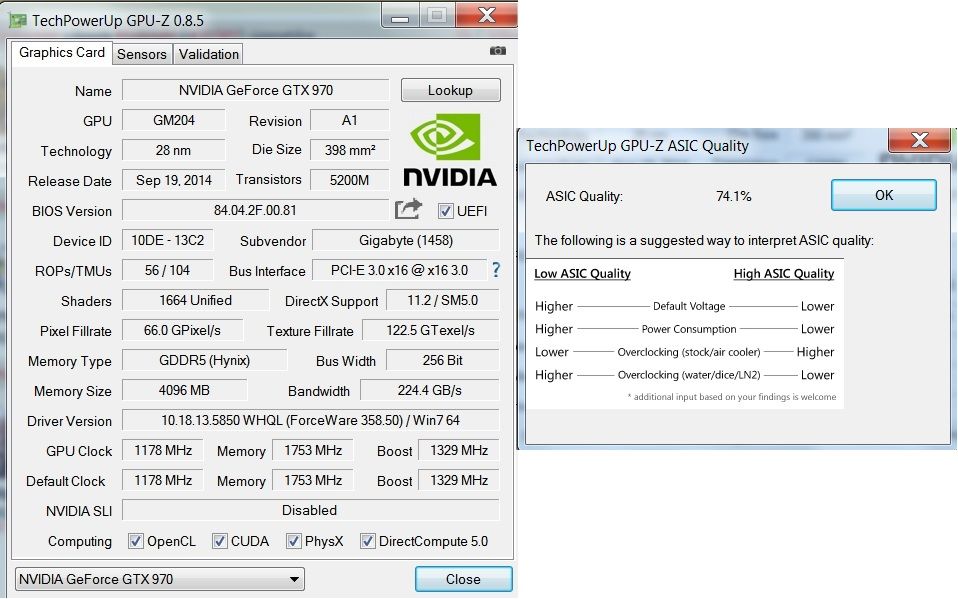958x599 pixels.
Task: Minimize the GPU-Z window
Action: pos(400,16)
